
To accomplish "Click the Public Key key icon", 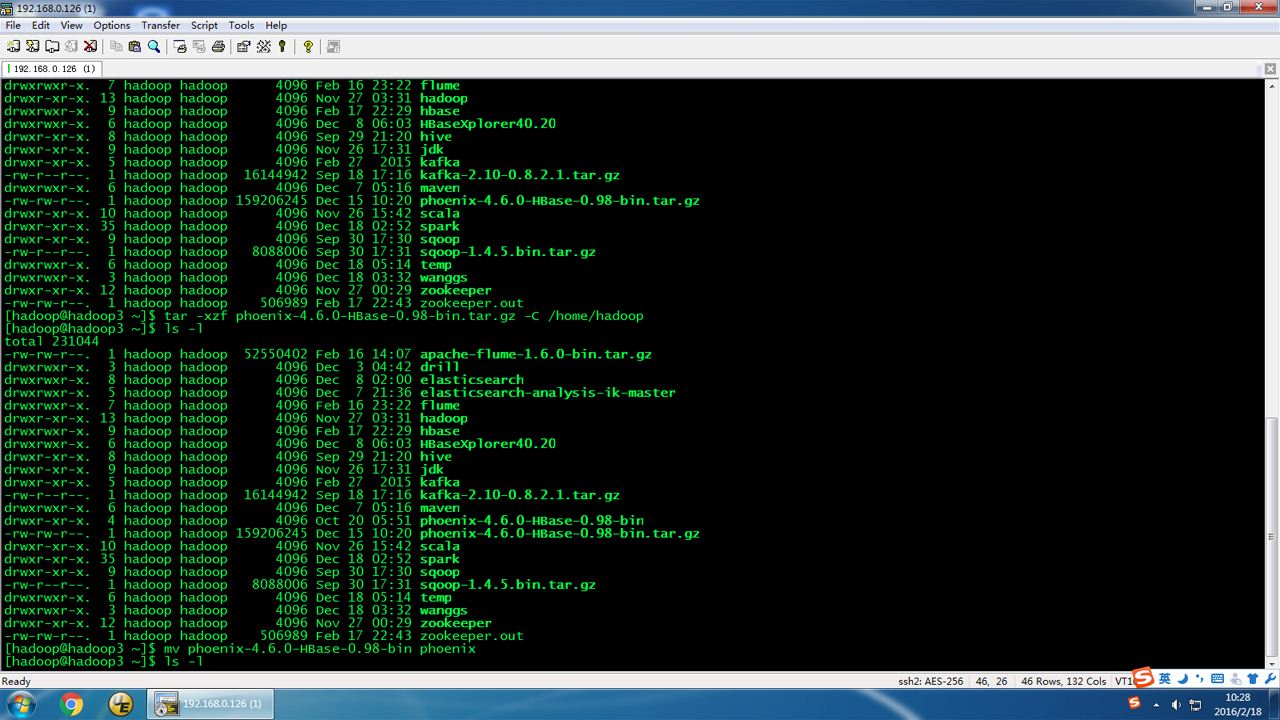I will 282,46.
